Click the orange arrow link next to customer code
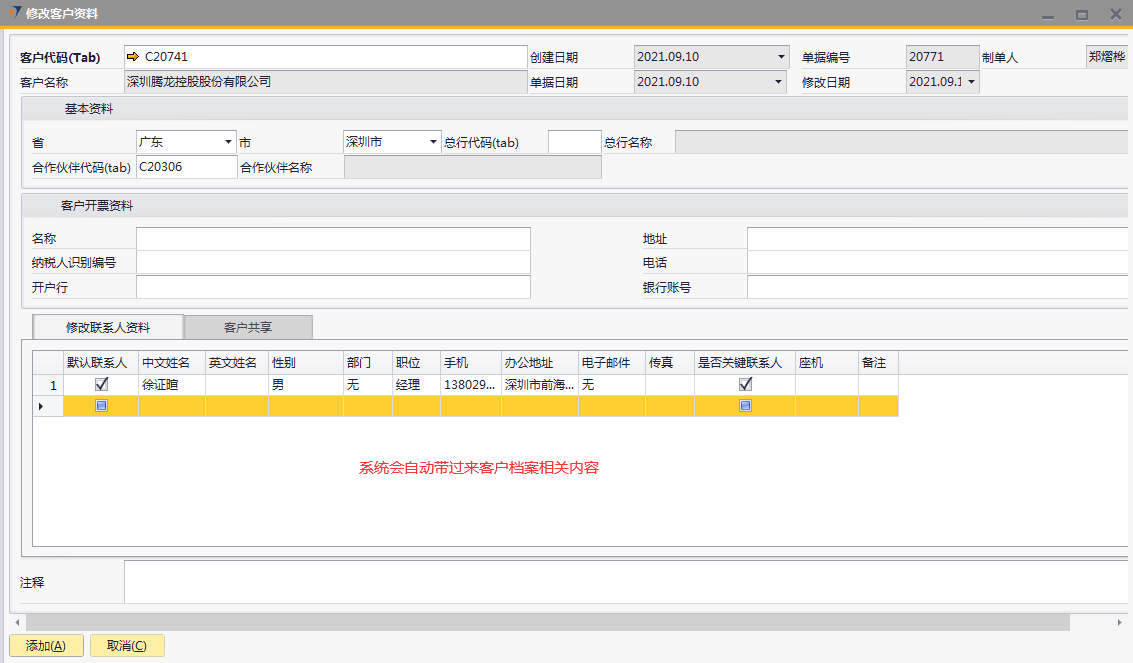The width and height of the screenshot is (1133, 663). (x=133, y=57)
